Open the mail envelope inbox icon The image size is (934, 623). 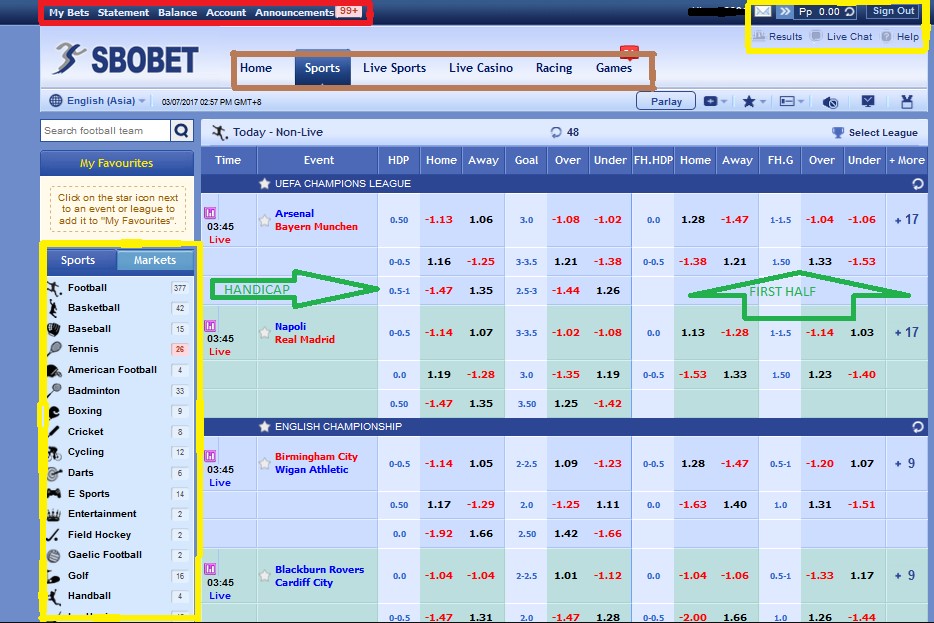click(x=762, y=11)
